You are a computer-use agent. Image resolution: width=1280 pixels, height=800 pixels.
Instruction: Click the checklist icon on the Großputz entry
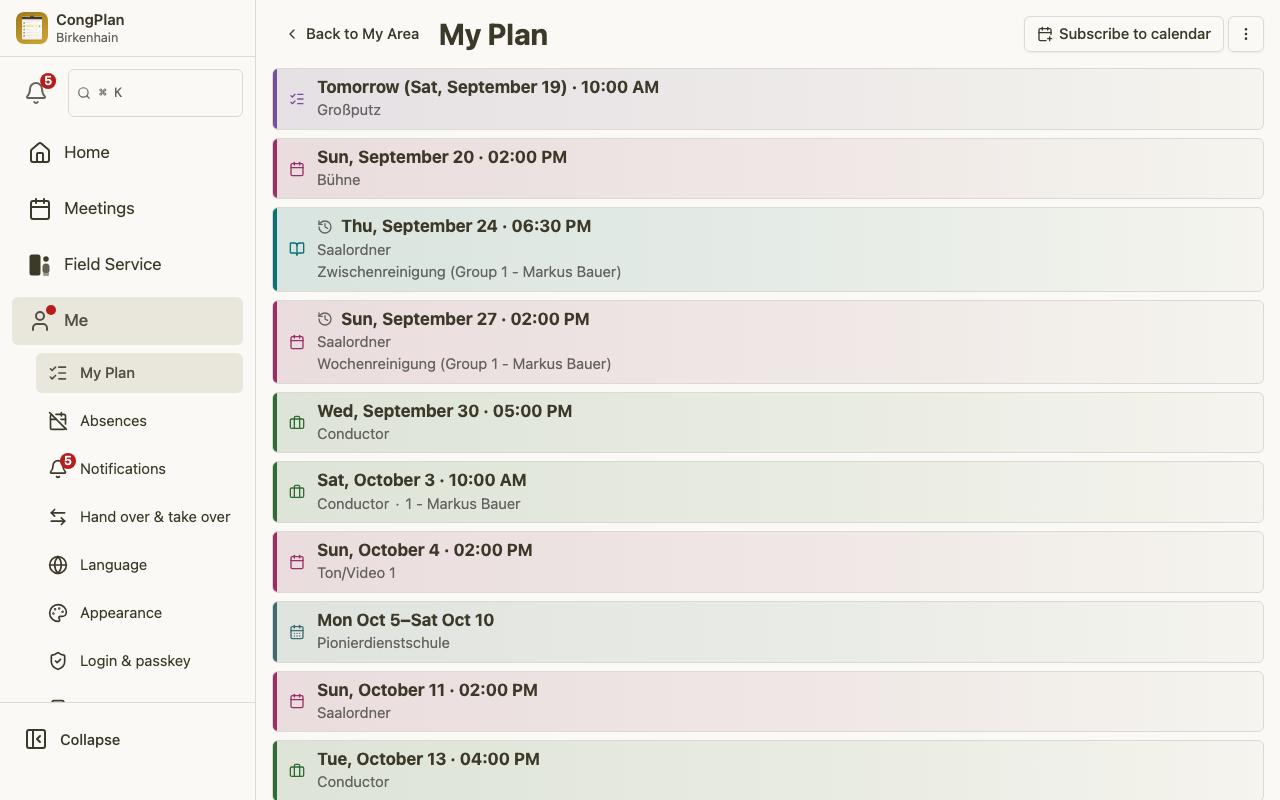click(297, 99)
